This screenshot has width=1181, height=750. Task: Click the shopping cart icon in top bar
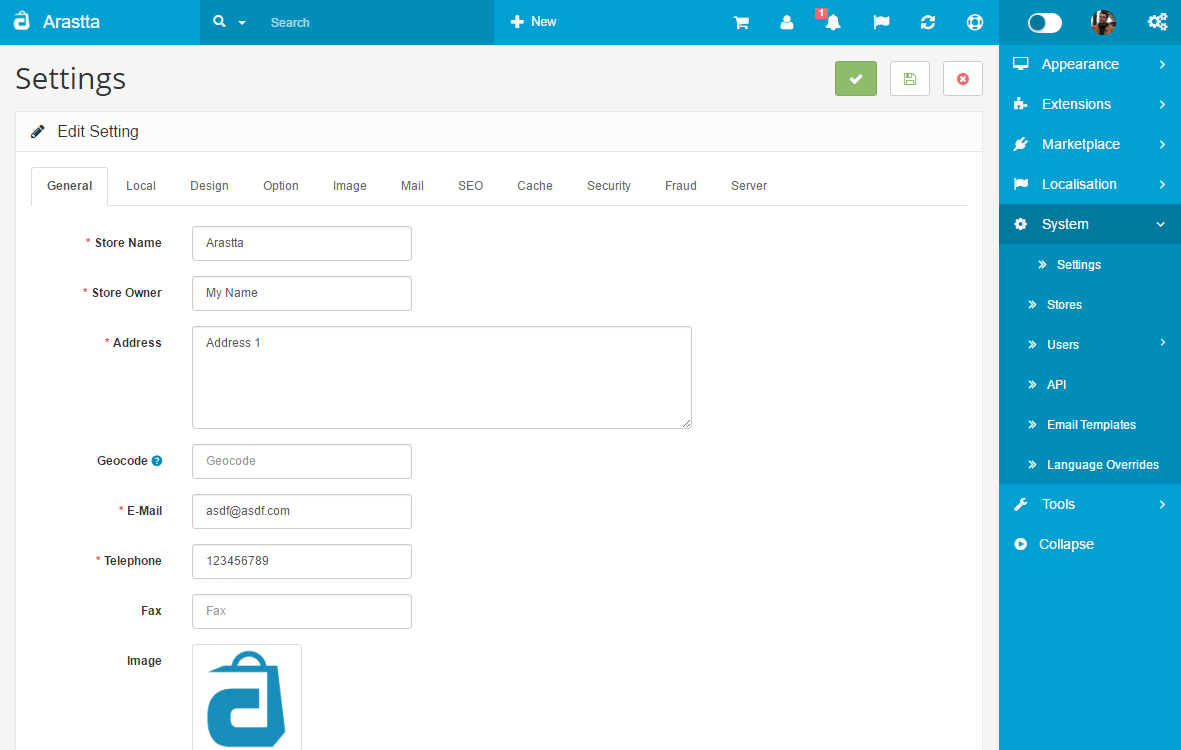pyautogui.click(x=741, y=22)
